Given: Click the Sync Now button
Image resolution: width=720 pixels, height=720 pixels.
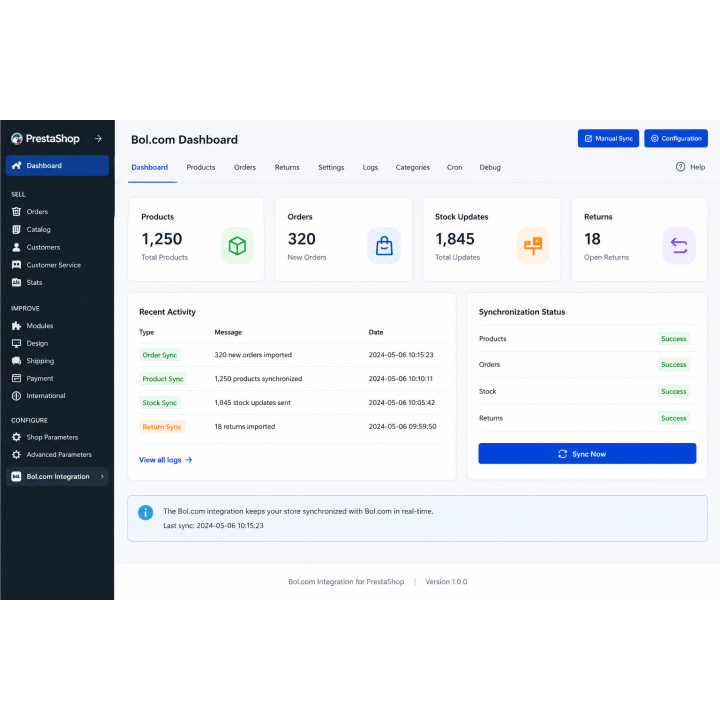Looking at the screenshot, I should pyautogui.click(x=587, y=454).
